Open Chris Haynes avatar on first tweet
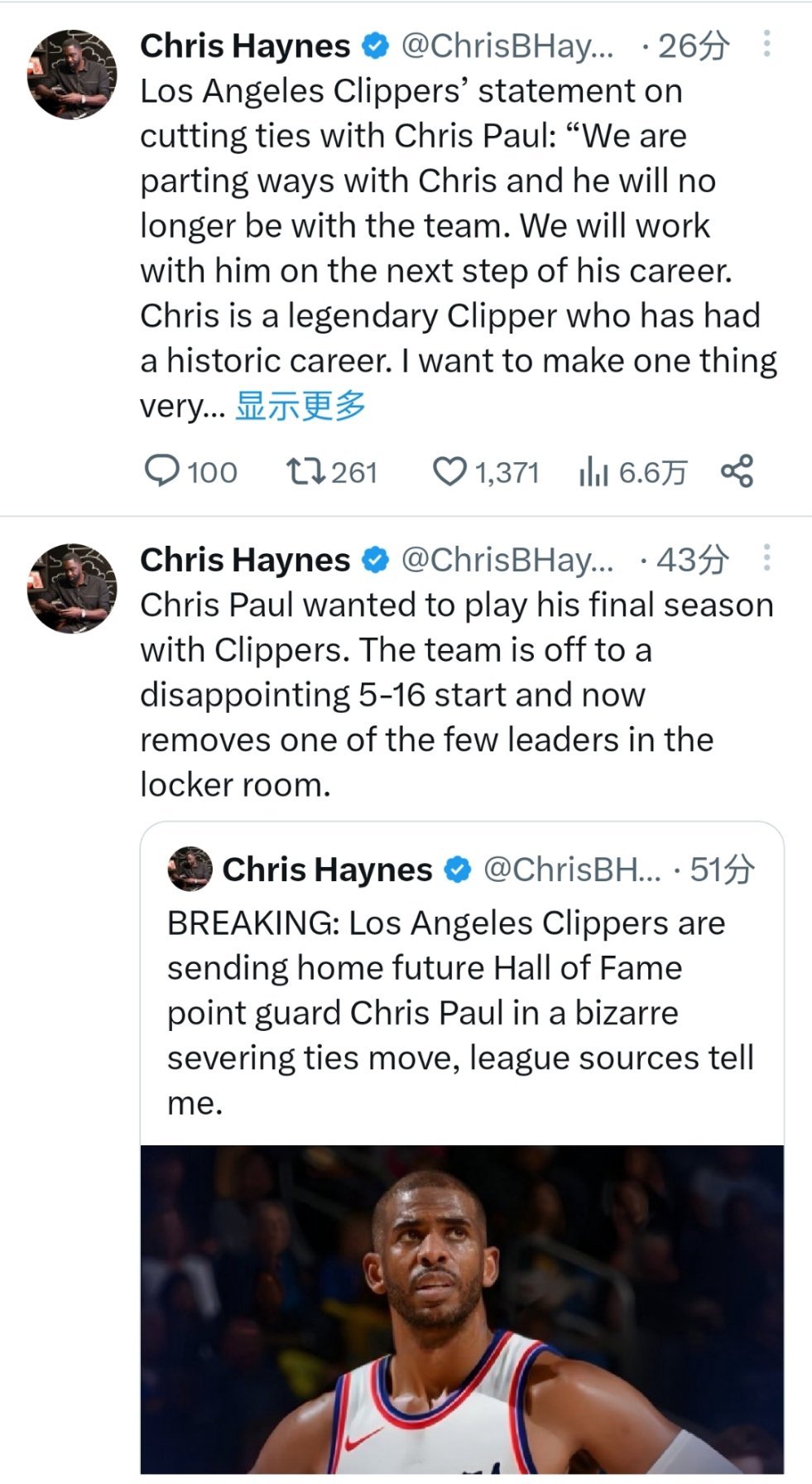The image size is (812, 1484). (x=72, y=75)
